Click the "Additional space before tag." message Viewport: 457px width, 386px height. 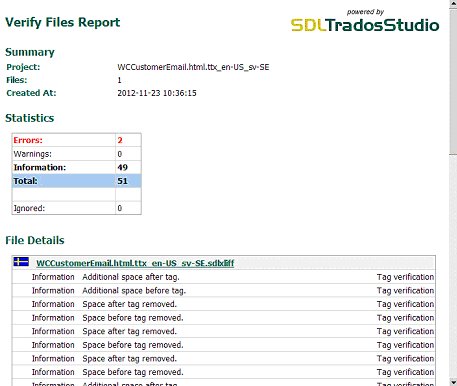pos(134,291)
